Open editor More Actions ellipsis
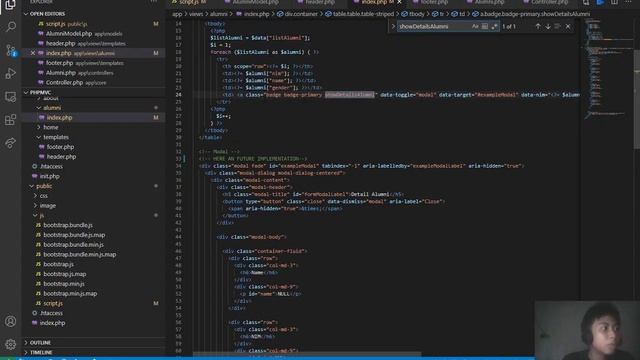The width and height of the screenshot is (640, 360). click(x=628, y=2)
